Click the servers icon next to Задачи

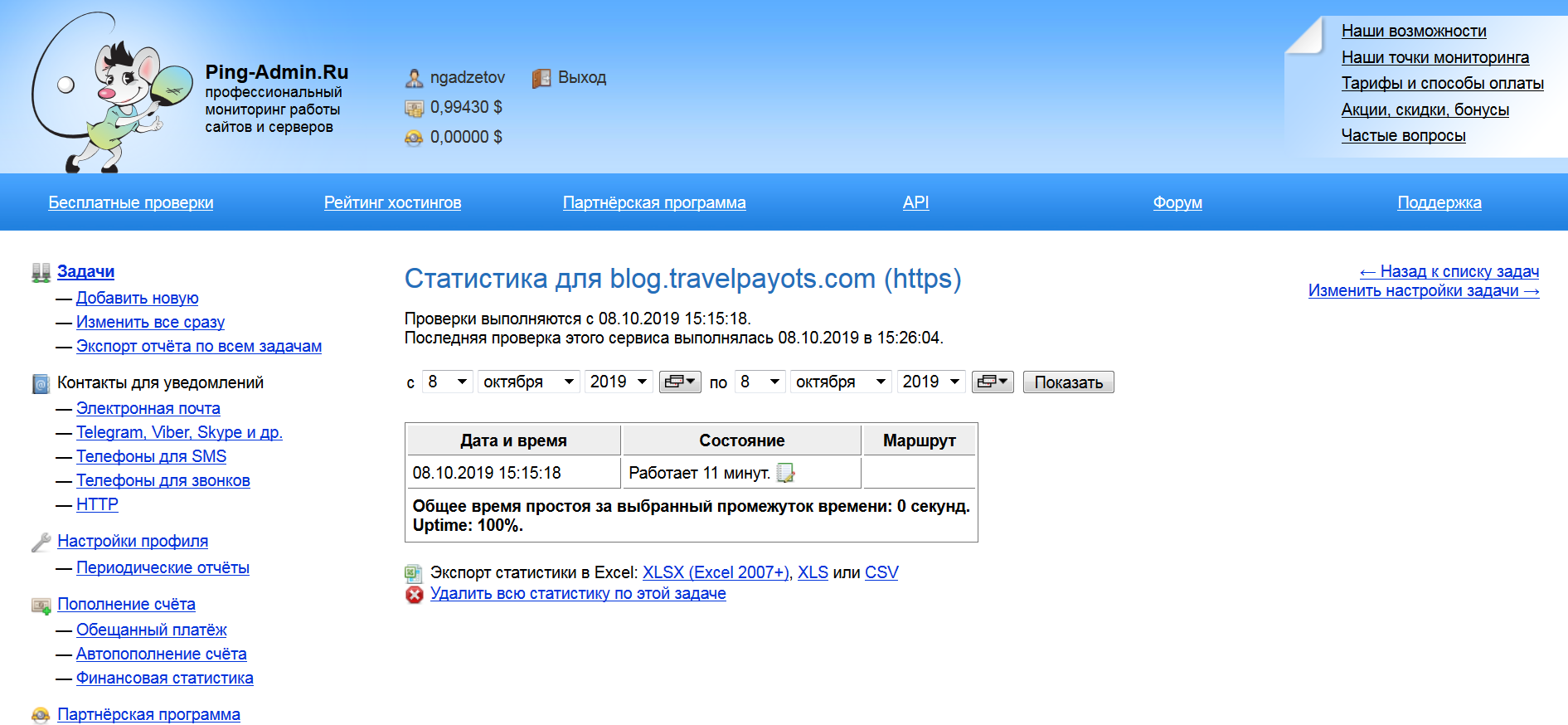tap(41, 272)
